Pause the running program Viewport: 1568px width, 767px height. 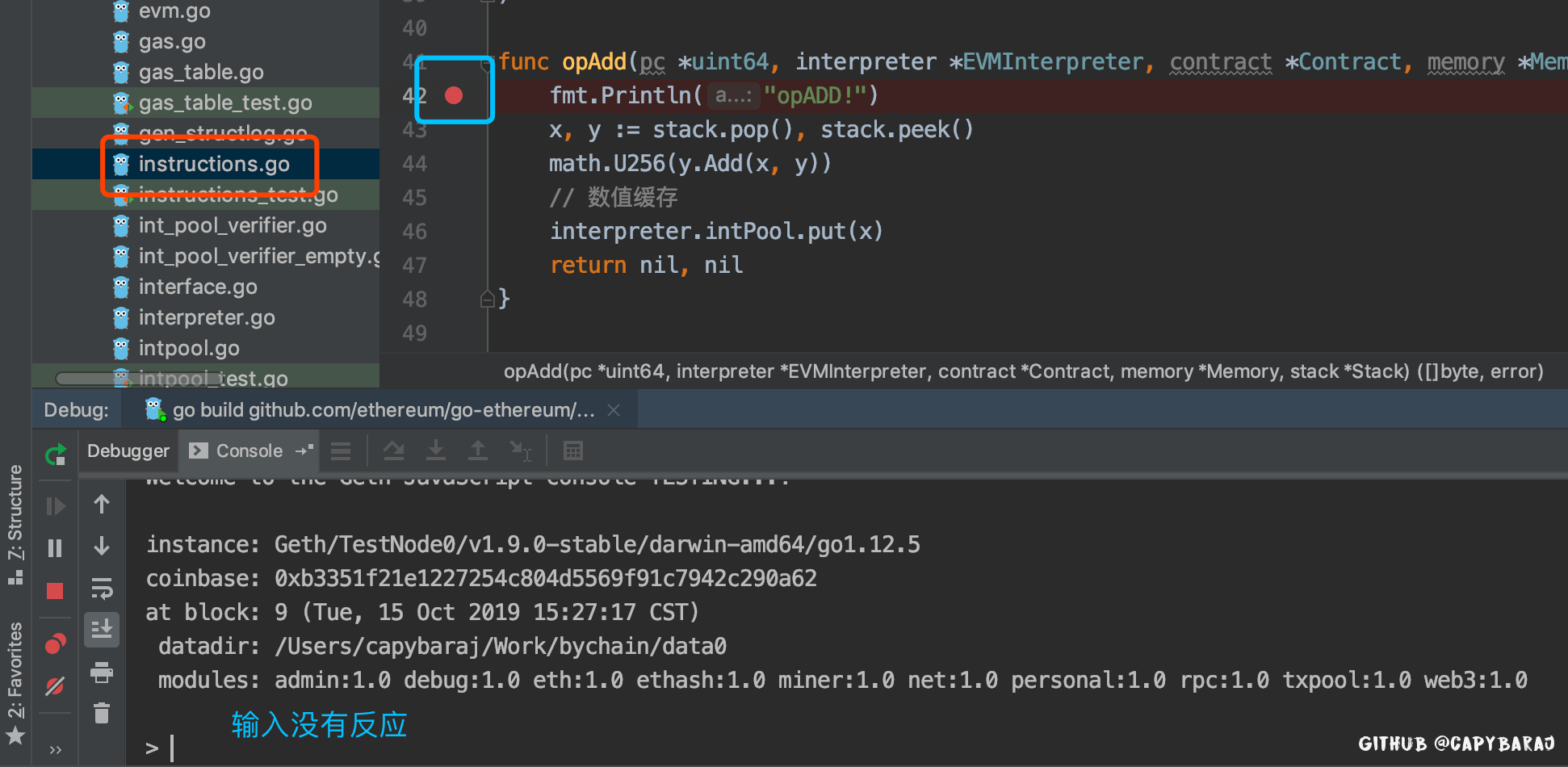[x=55, y=549]
